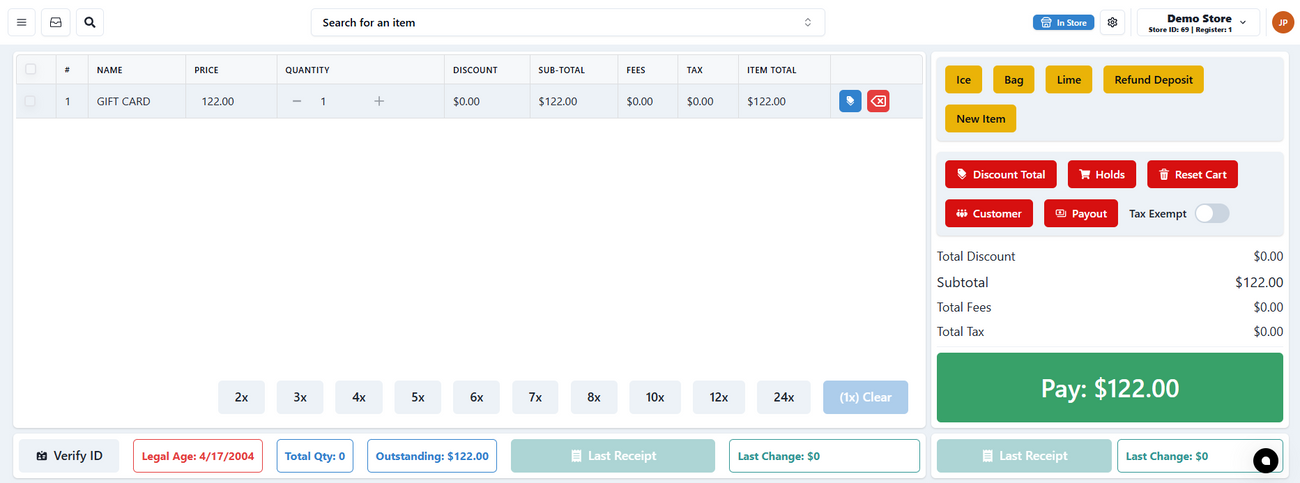Open the hamburger menu icon

pyautogui.click(x=21, y=22)
